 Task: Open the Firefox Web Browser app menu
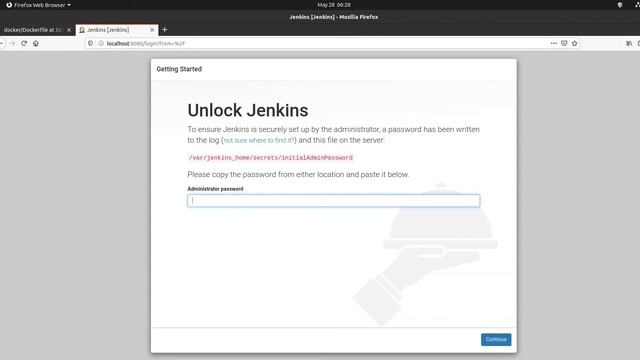pos(38,5)
